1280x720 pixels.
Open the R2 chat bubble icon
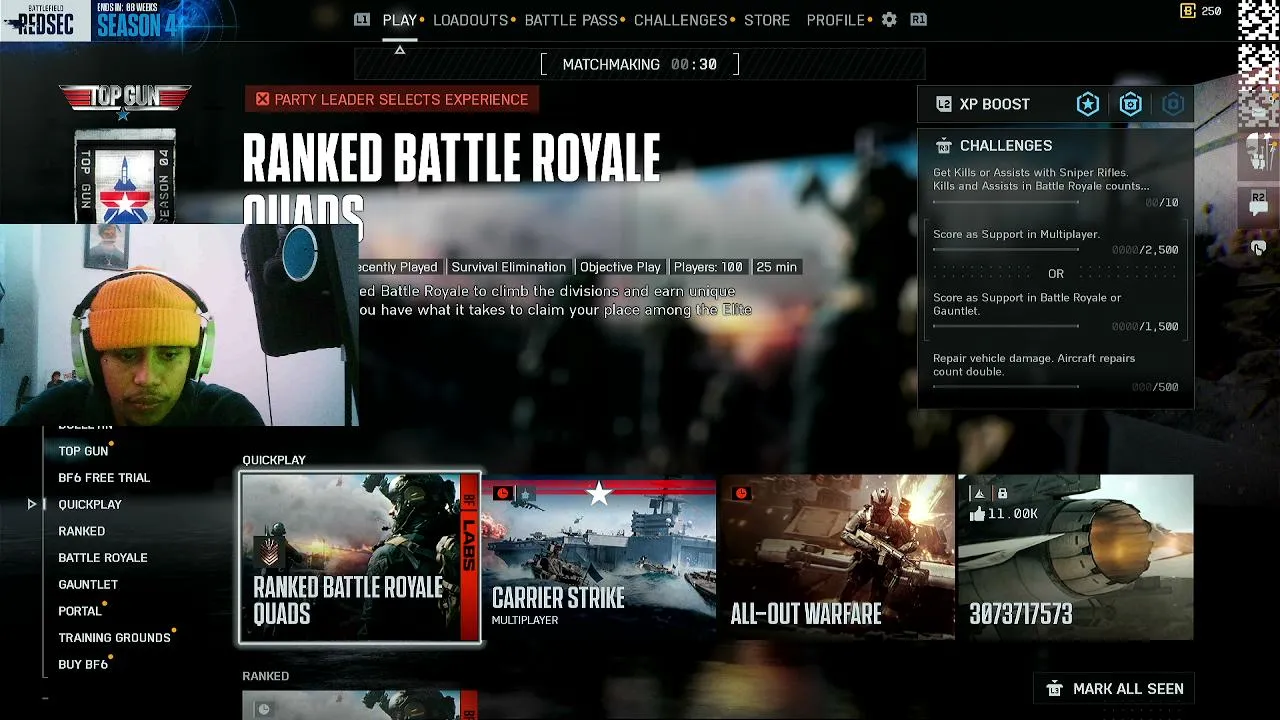[1258, 203]
